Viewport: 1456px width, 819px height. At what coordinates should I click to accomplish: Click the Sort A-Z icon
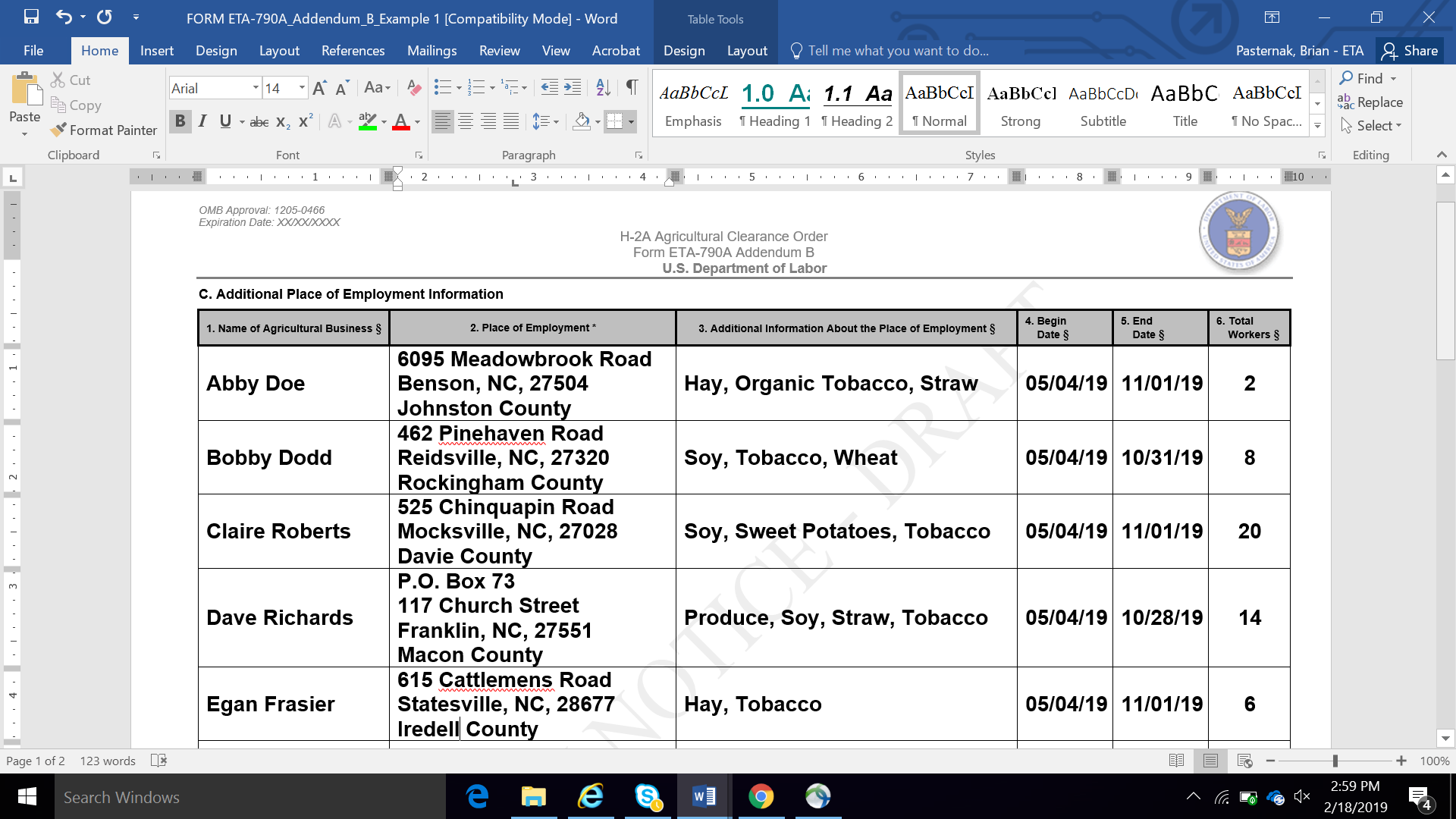[x=603, y=88]
